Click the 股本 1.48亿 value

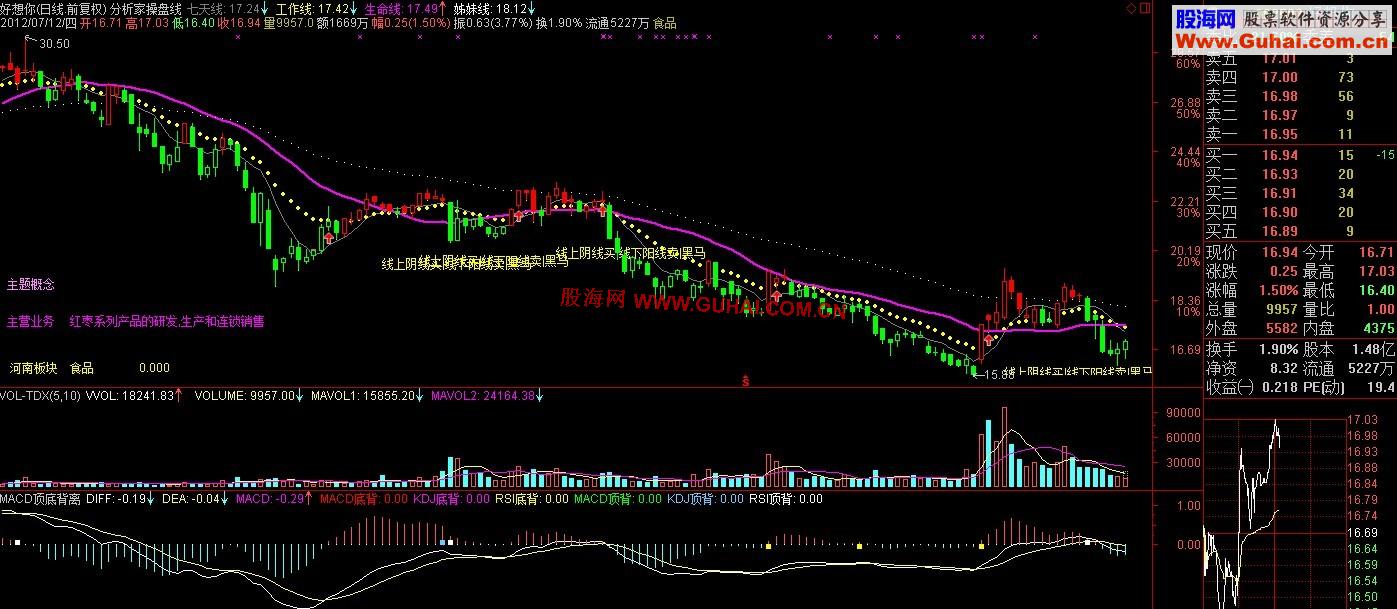1374,349
